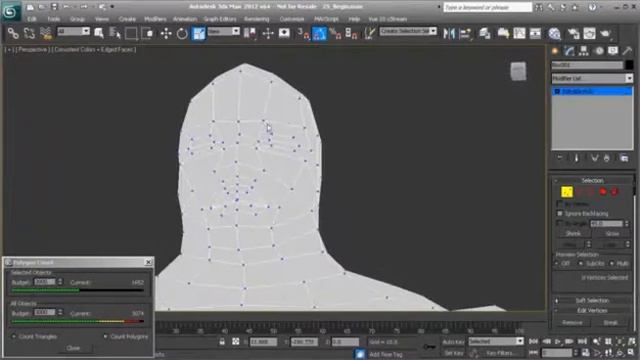The height and width of the screenshot is (360, 640).
Task: Click the Remove button in Edit Vertices
Action: coord(572,323)
